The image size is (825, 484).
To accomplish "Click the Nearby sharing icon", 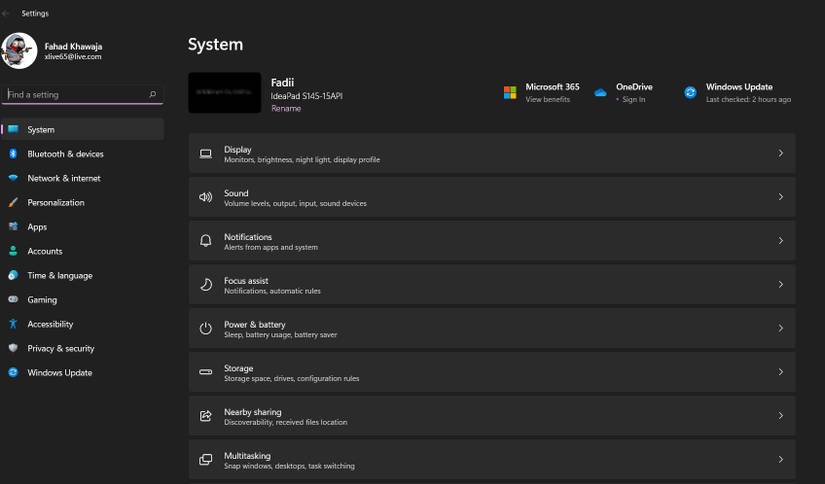I will pyautogui.click(x=206, y=416).
